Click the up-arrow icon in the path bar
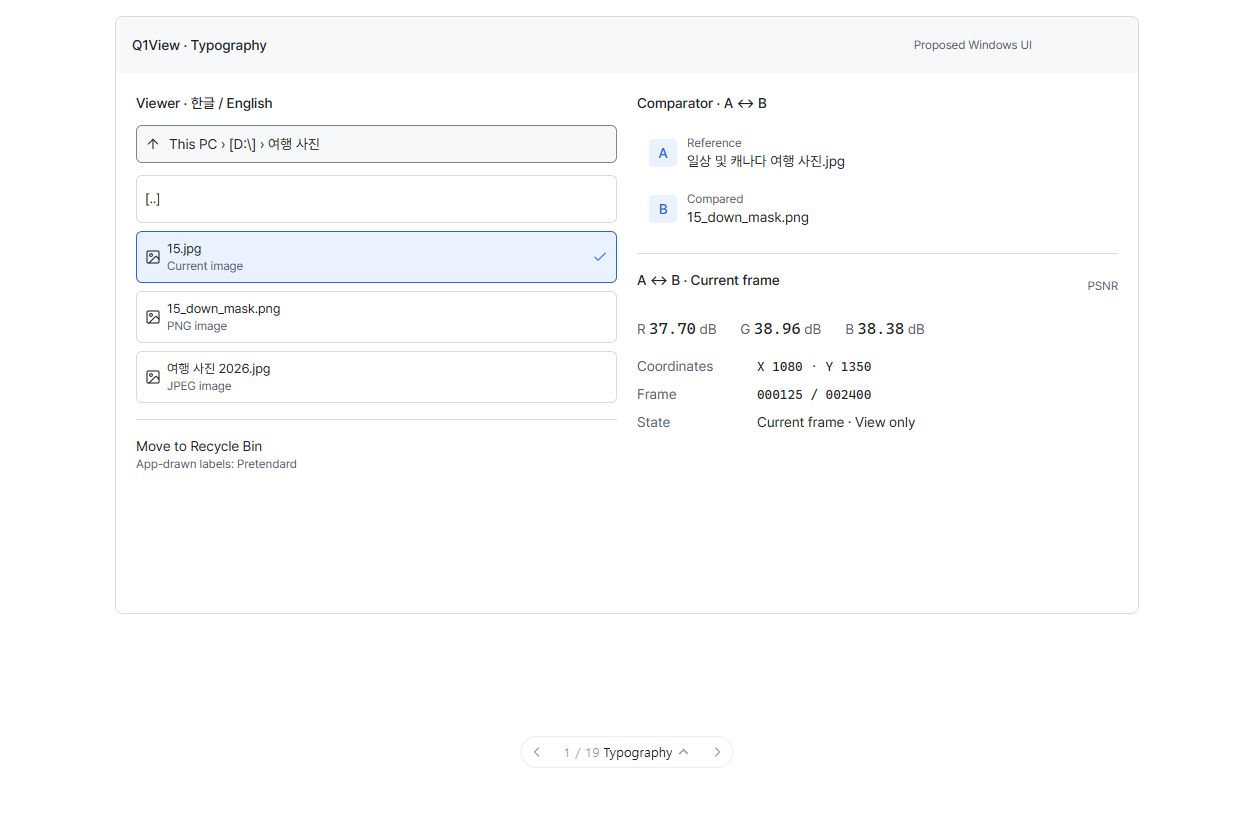 click(x=153, y=144)
